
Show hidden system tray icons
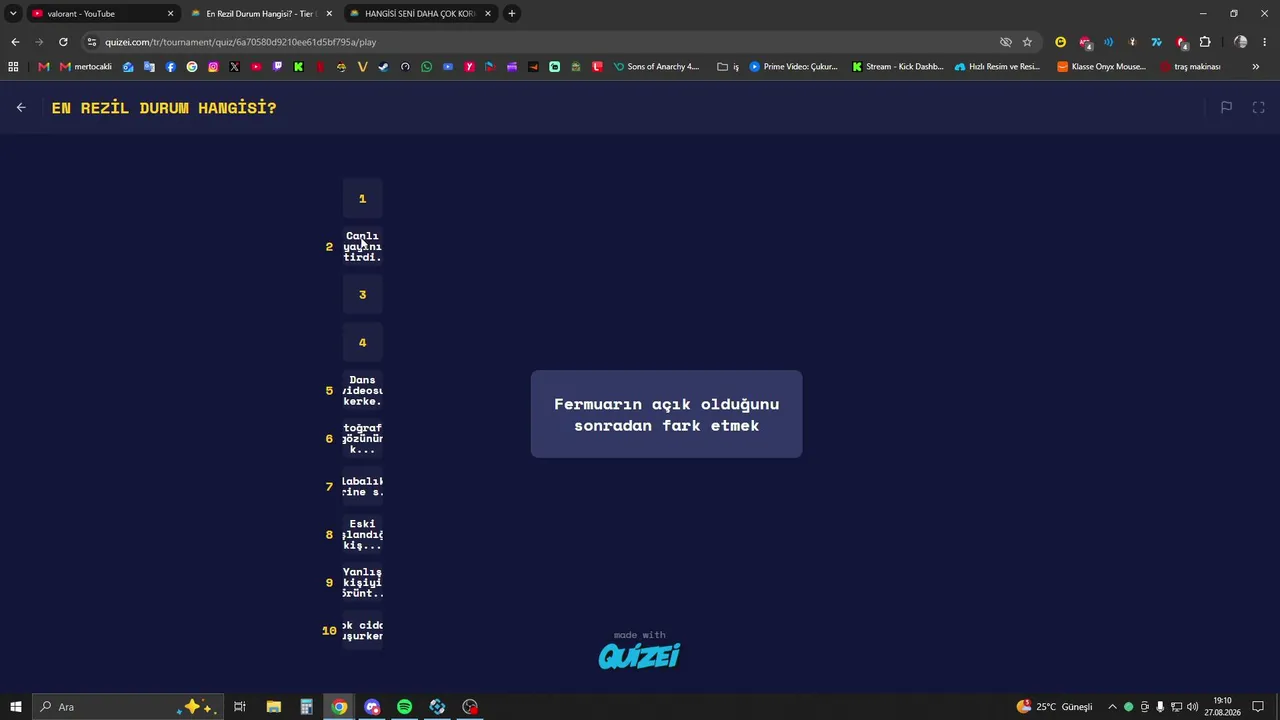pyautogui.click(x=1112, y=707)
